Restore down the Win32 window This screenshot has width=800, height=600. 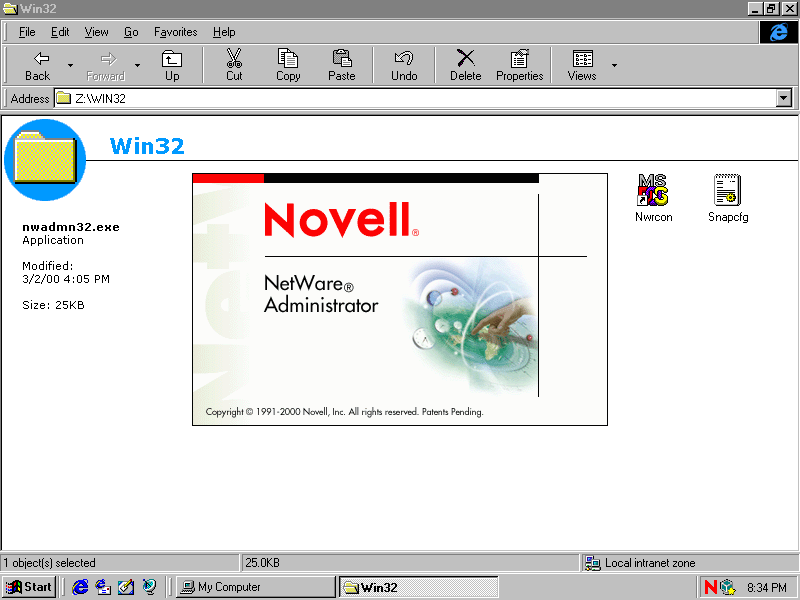pos(770,9)
